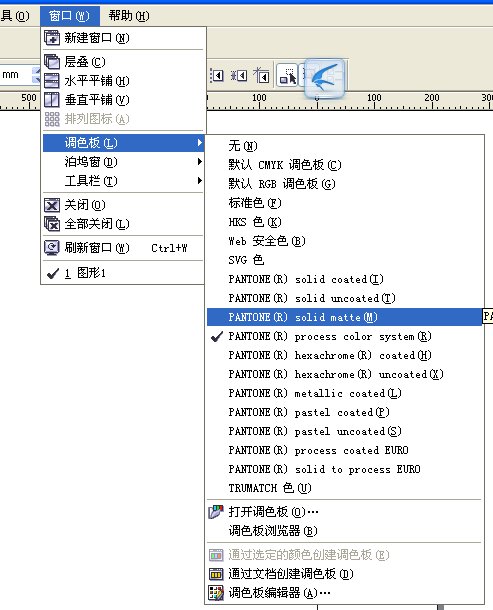Screen dimensions: 493x610
Task: Toggle the checked 图形1 document entry
Action: click(122, 273)
